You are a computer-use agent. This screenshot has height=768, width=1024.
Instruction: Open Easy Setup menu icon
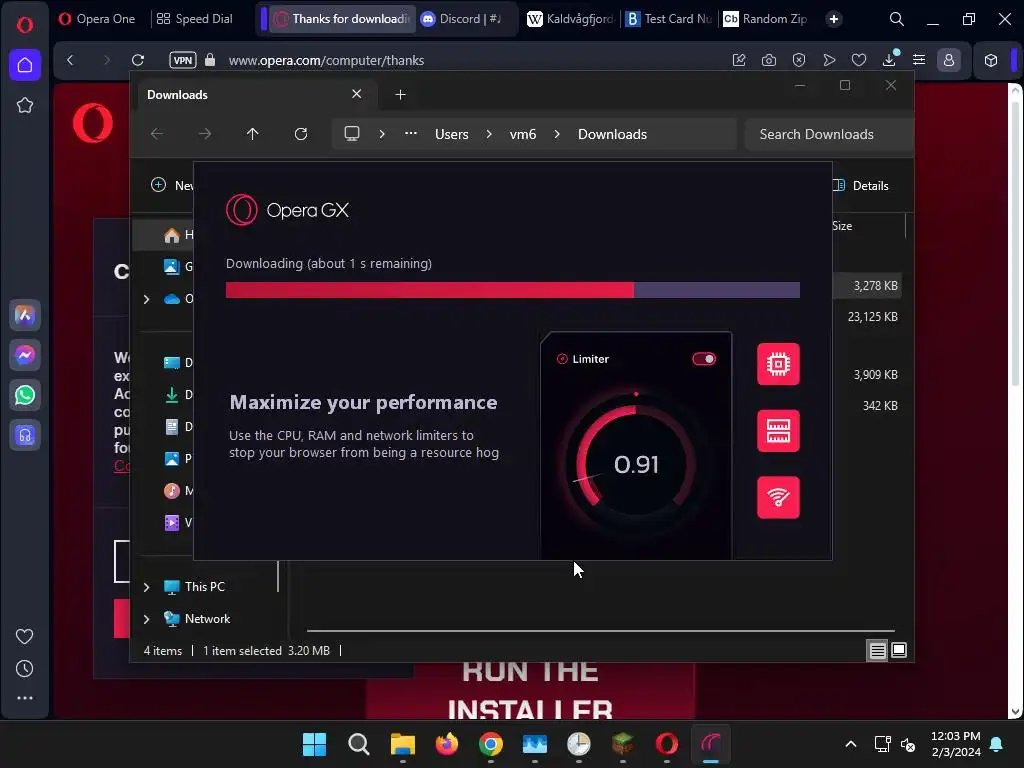tap(919, 60)
